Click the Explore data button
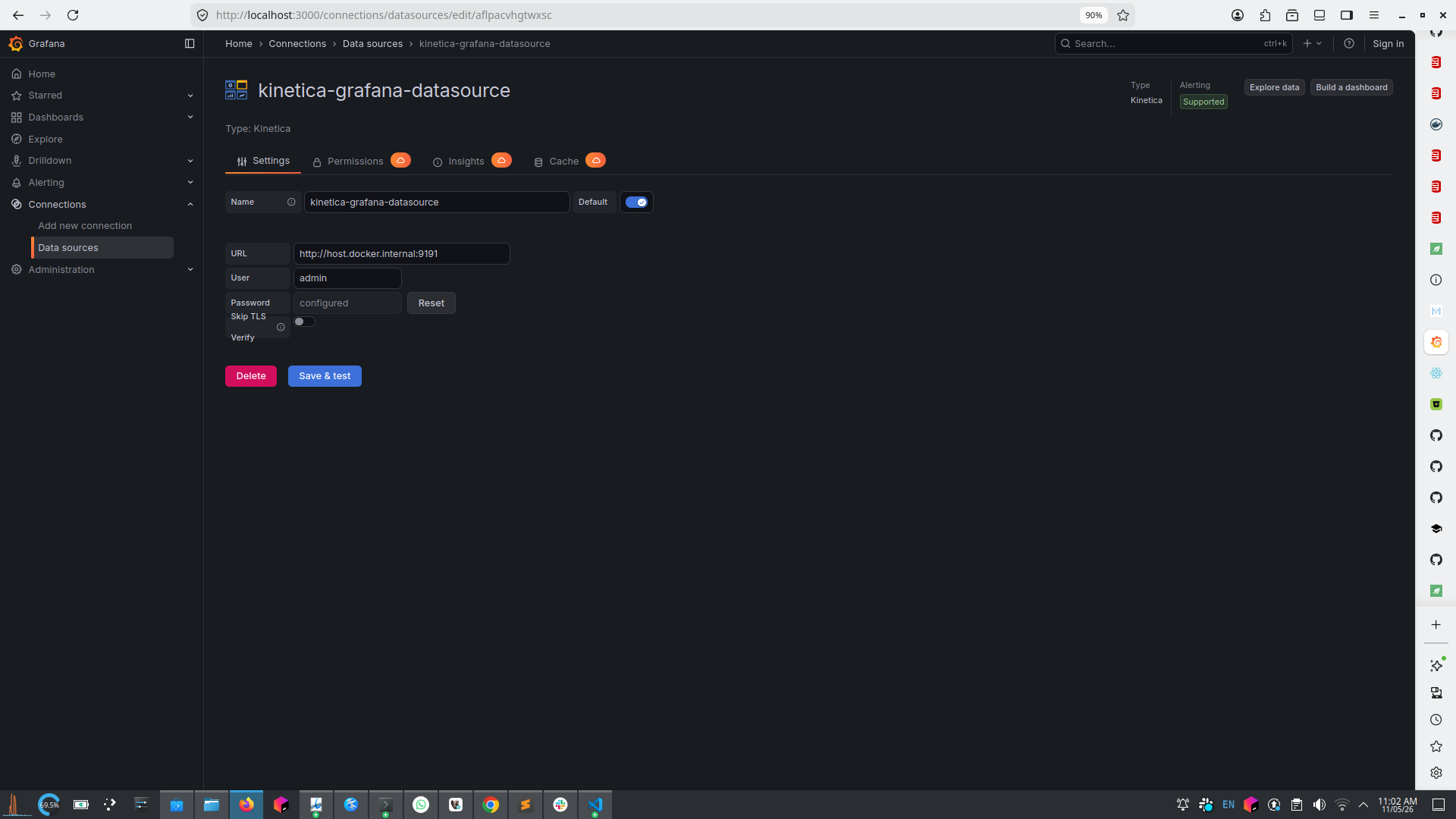This screenshot has height=819, width=1456. click(1275, 87)
